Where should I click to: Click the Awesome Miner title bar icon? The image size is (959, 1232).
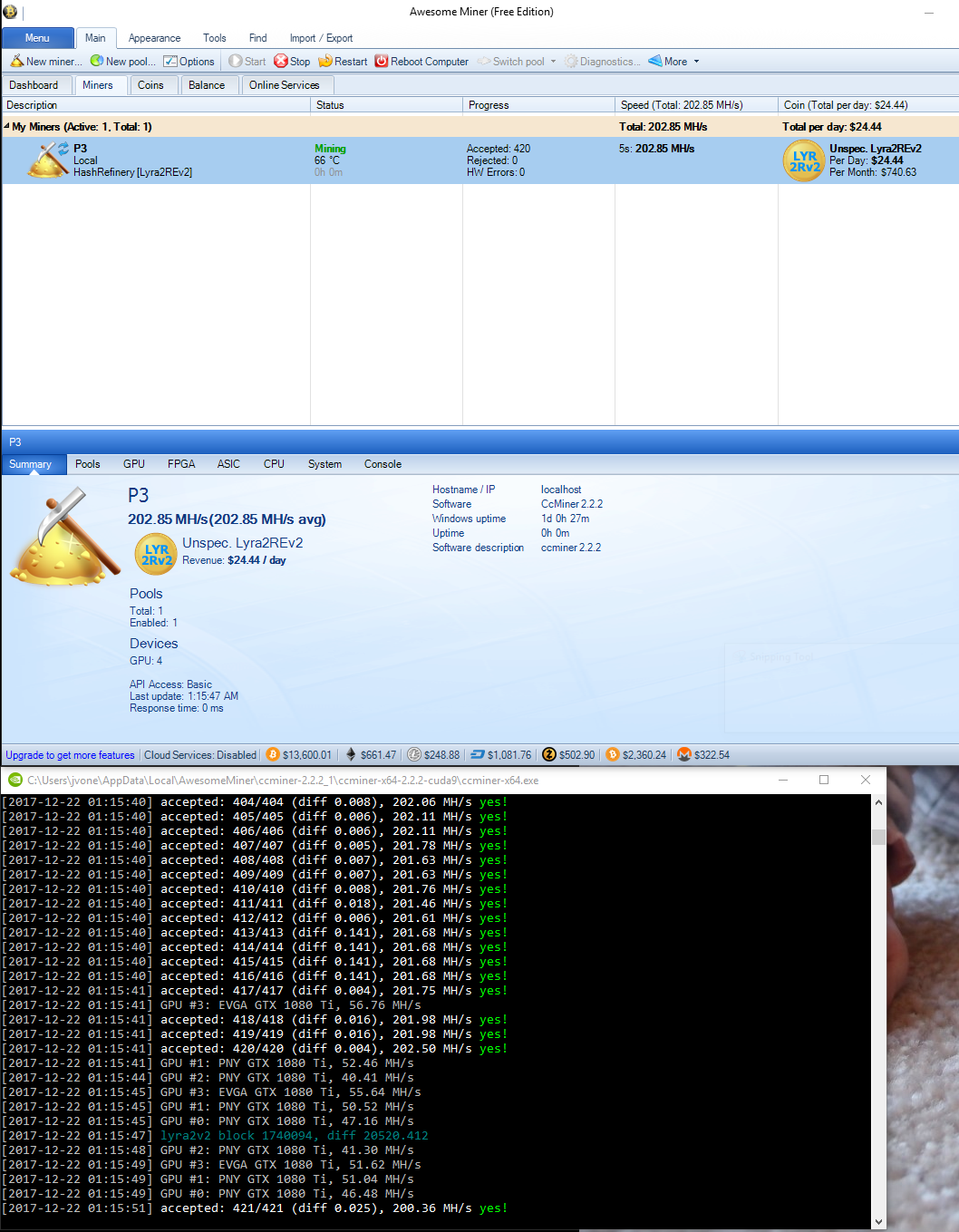click(x=10, y=12)
